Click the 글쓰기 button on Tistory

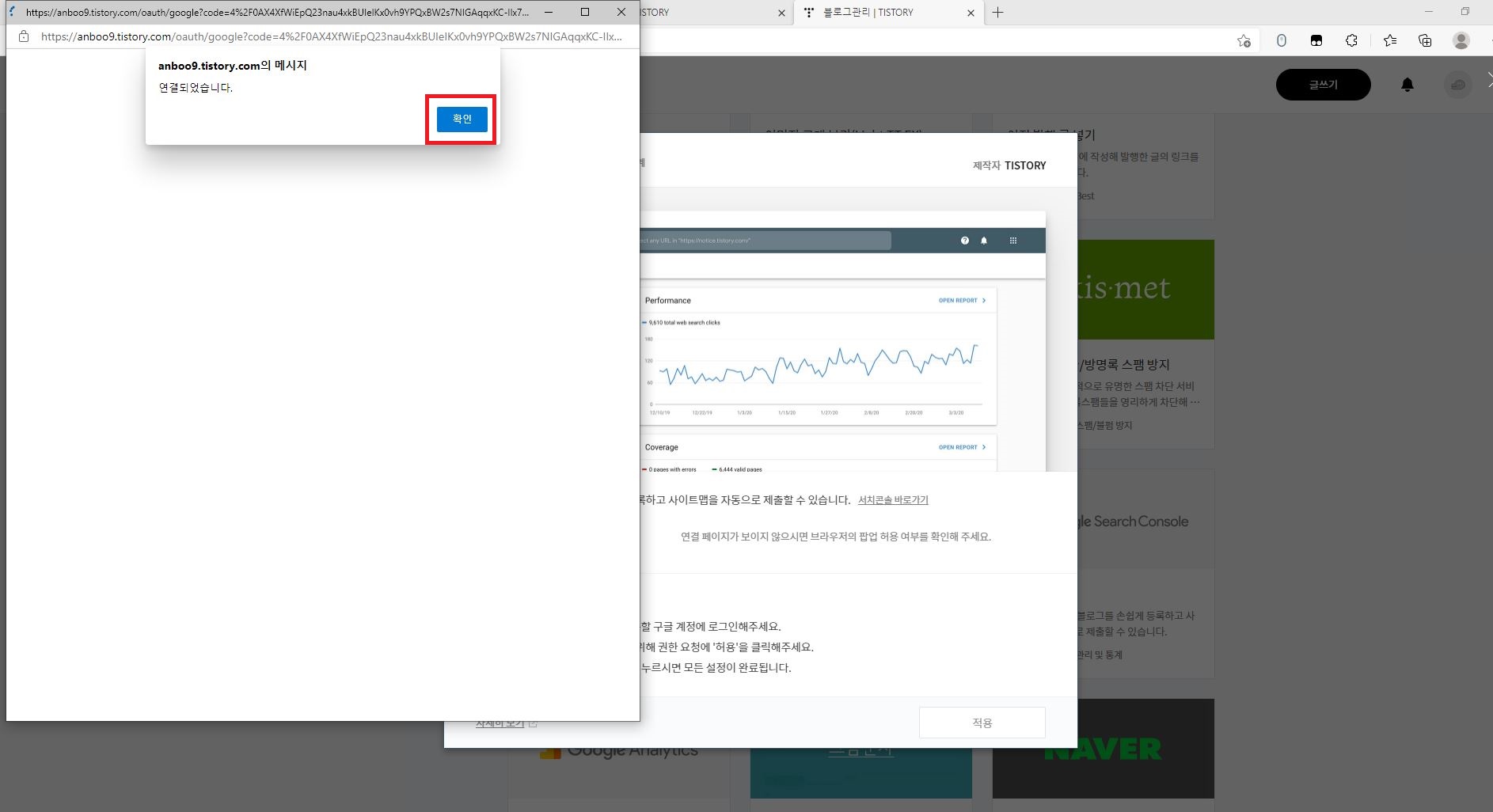coord(1323,85)
